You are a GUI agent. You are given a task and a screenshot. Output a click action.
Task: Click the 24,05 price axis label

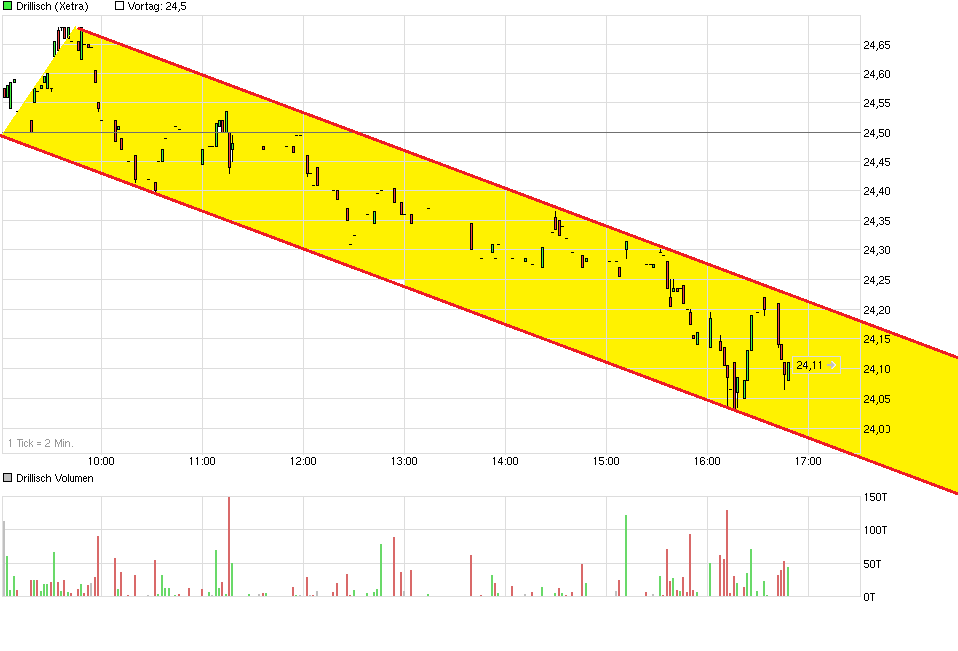[876, 399]
